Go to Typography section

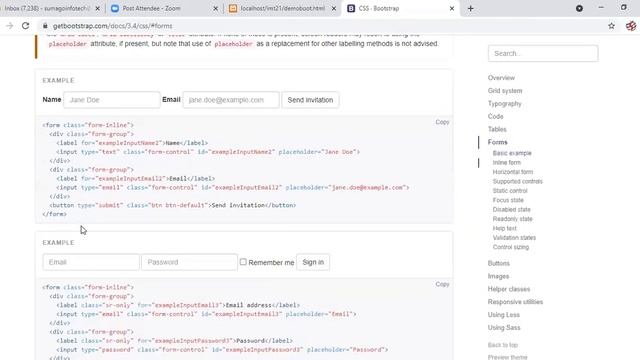(x=504, y=104)
